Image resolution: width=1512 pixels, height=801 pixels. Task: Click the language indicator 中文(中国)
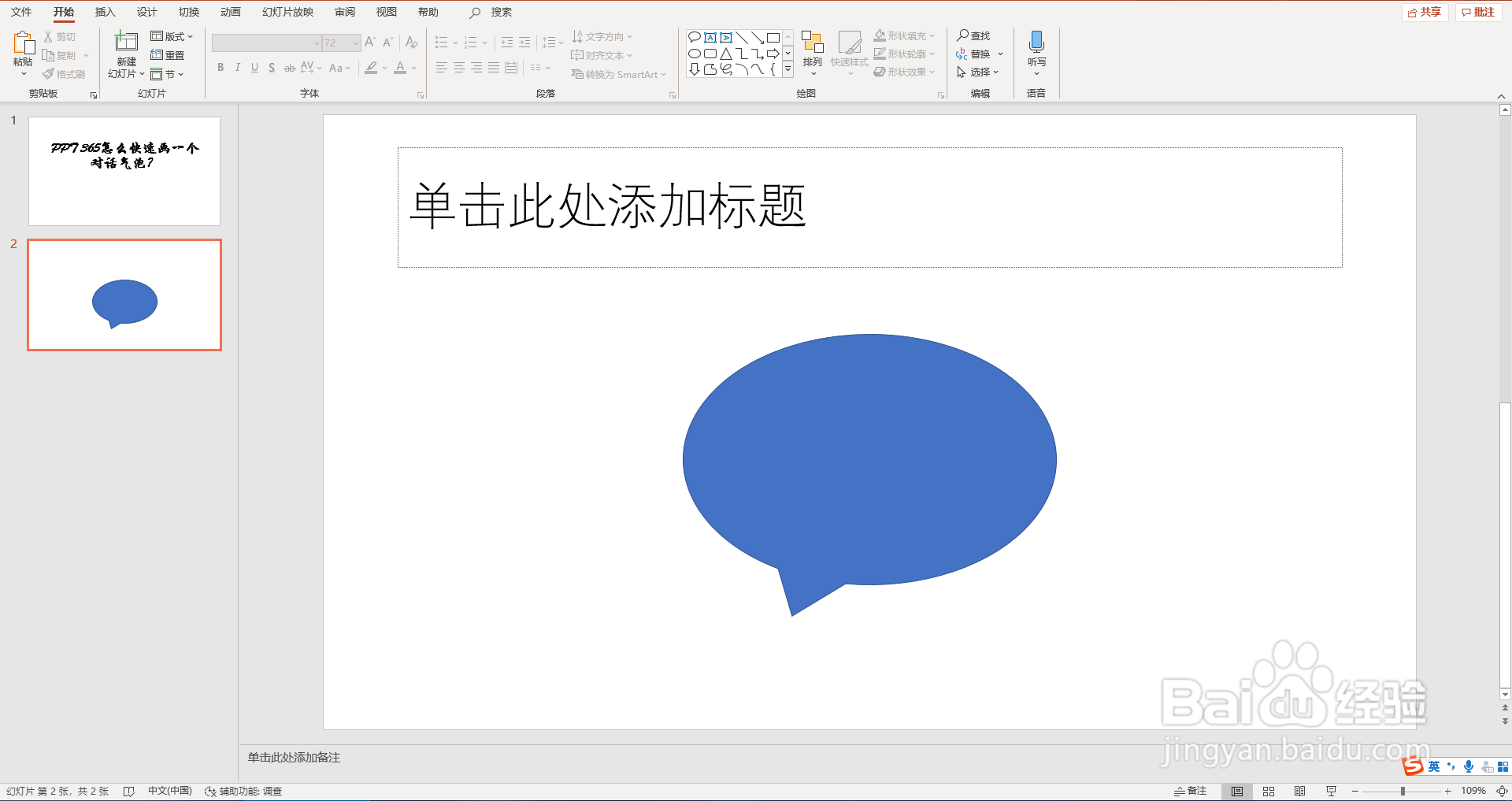tap(170, 792)
